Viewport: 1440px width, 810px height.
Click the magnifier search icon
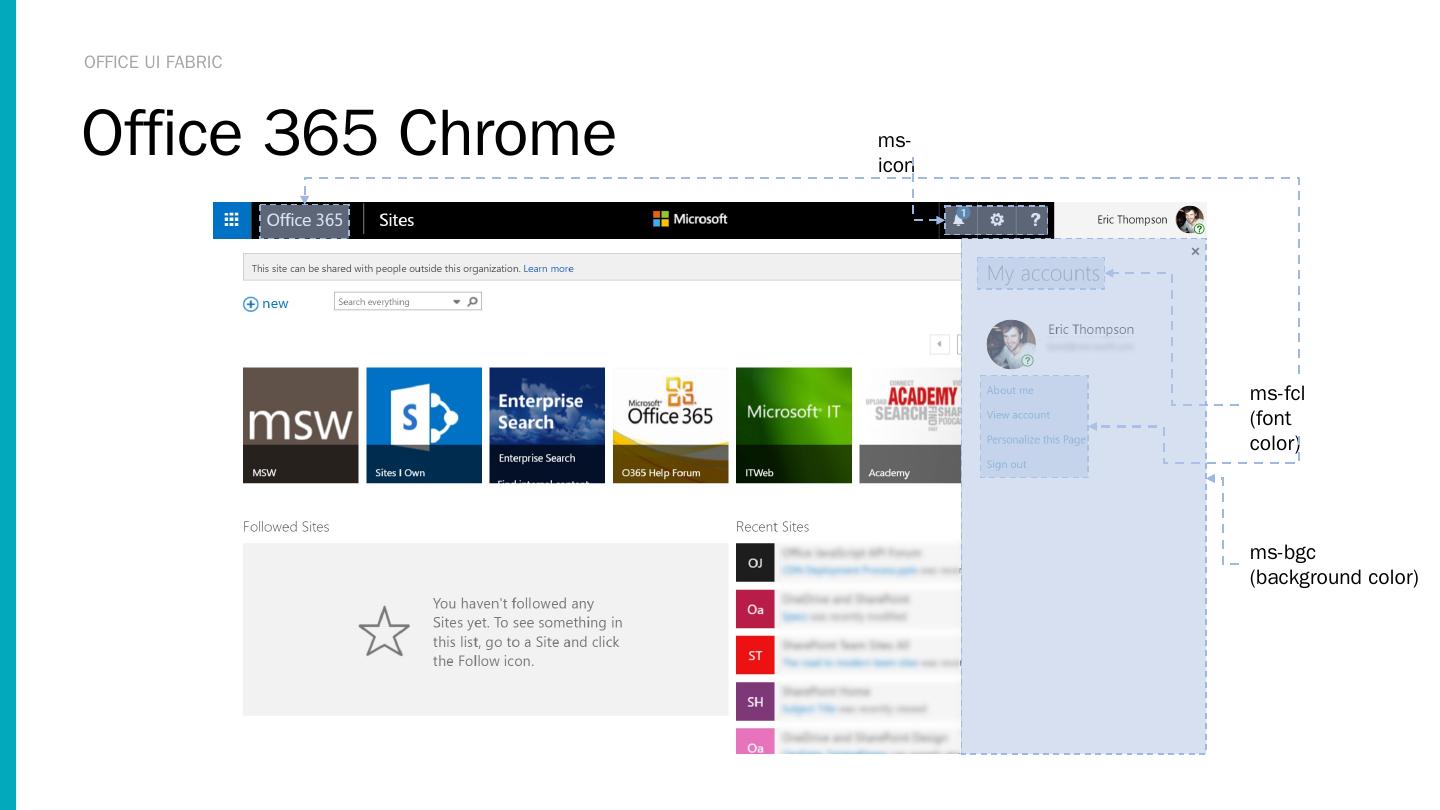473,302
